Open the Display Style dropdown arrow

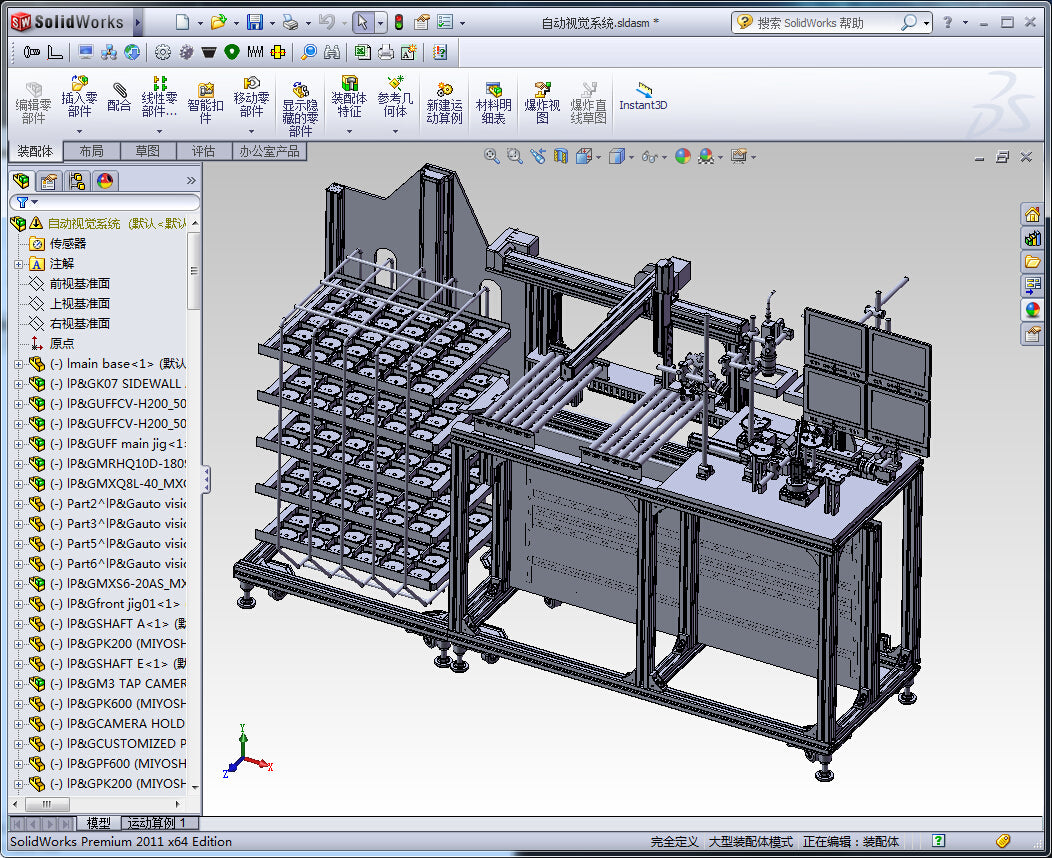click(631, 158)
